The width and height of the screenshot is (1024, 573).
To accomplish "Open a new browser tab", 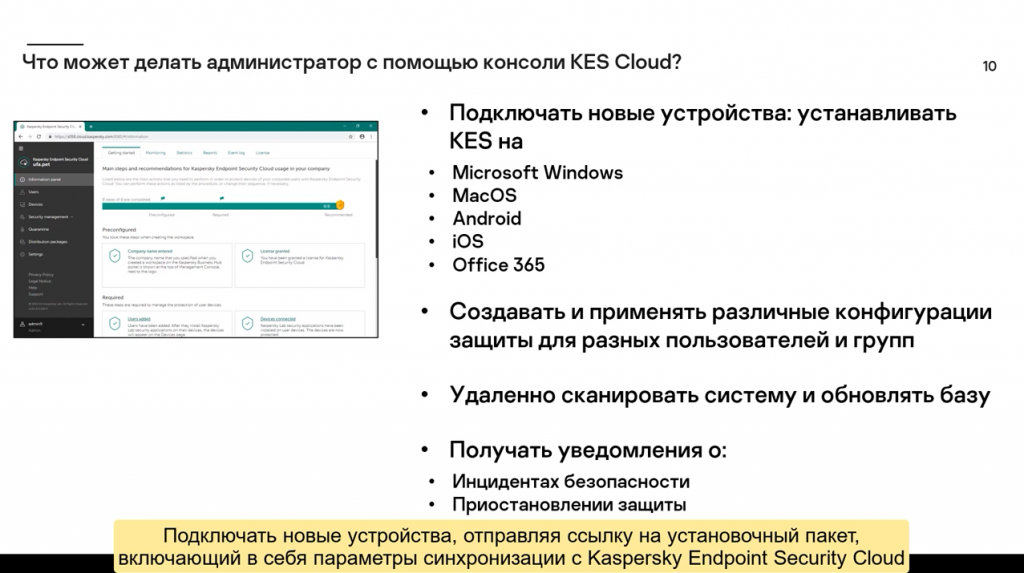I will [91, 127].
